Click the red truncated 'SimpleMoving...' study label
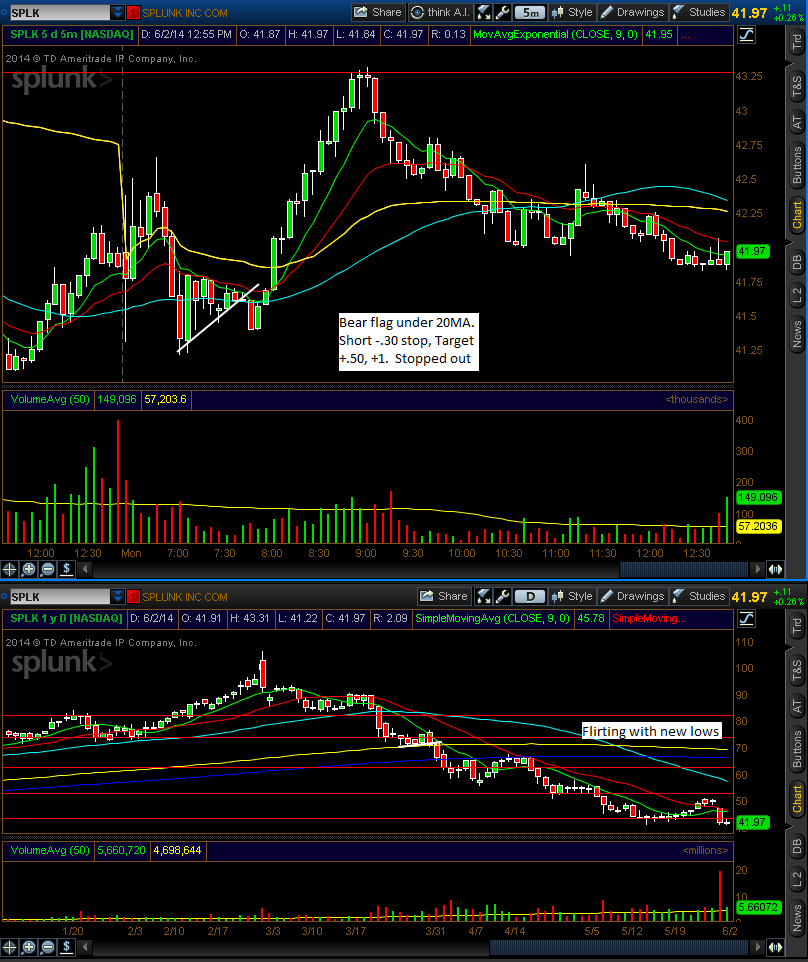The height and width of the screenshot is (962, 808). pos(649,618)
